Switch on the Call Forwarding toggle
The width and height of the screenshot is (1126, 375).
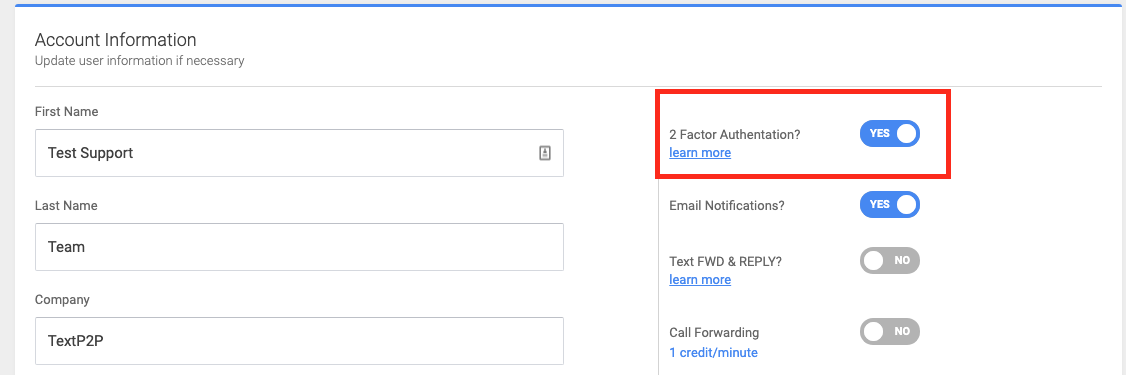click(889, 331)
